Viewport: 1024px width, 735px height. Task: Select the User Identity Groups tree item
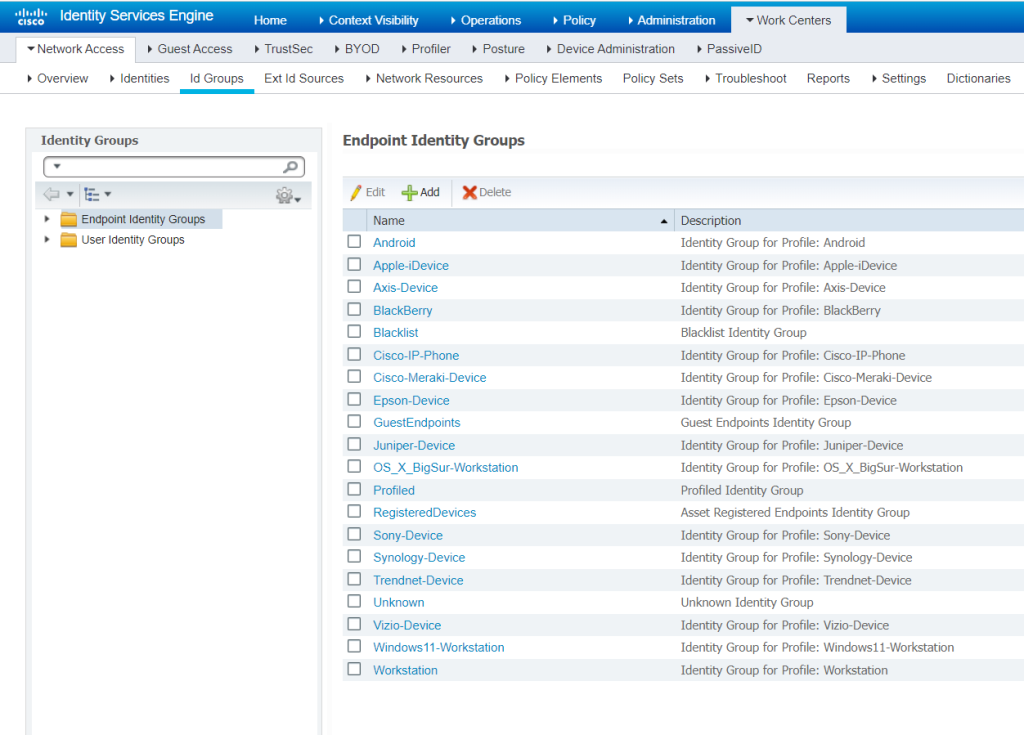[x=133, y=240]
